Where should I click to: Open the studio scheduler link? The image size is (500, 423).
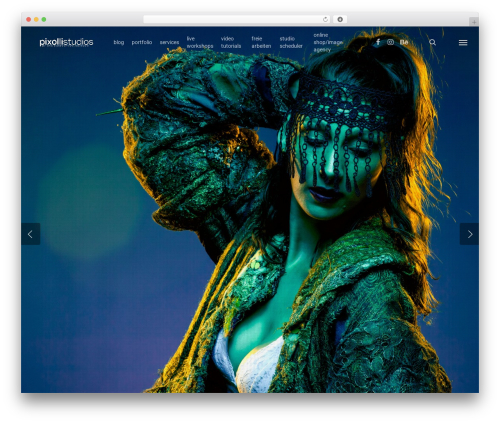tap(291, 42)
